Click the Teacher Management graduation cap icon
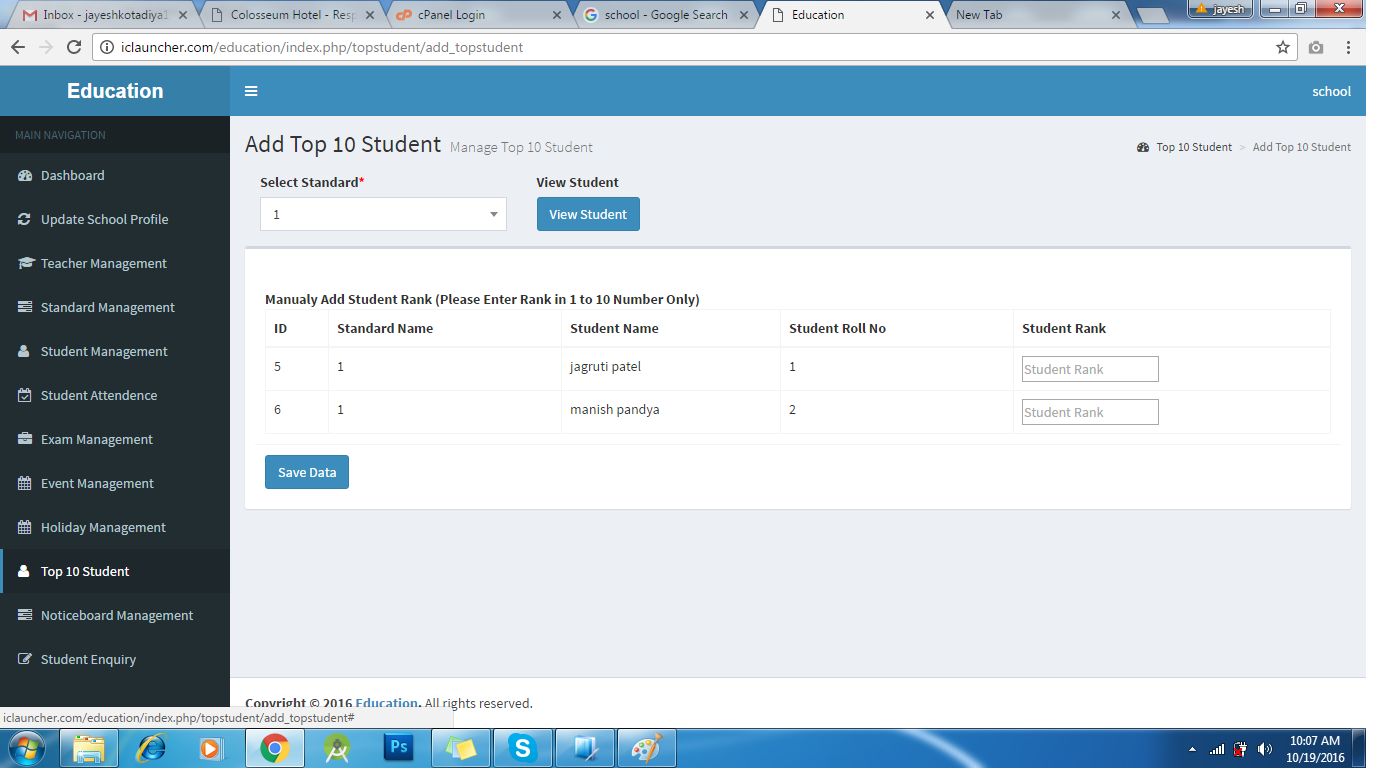The height and width of the screenshot is (776, 1379). pos(25,263)
